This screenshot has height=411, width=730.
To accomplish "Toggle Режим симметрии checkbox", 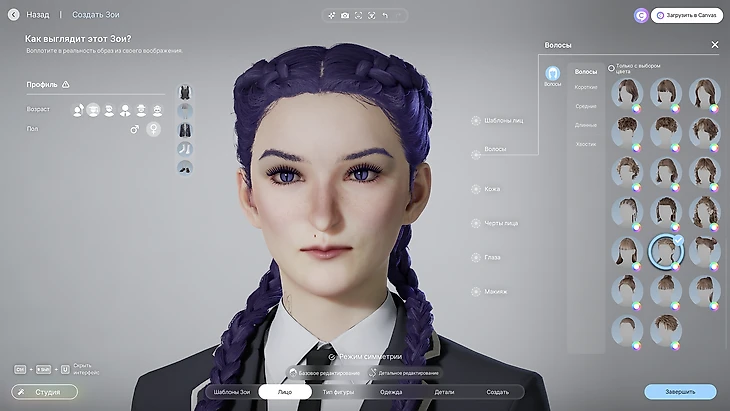I will pos(331,357).
